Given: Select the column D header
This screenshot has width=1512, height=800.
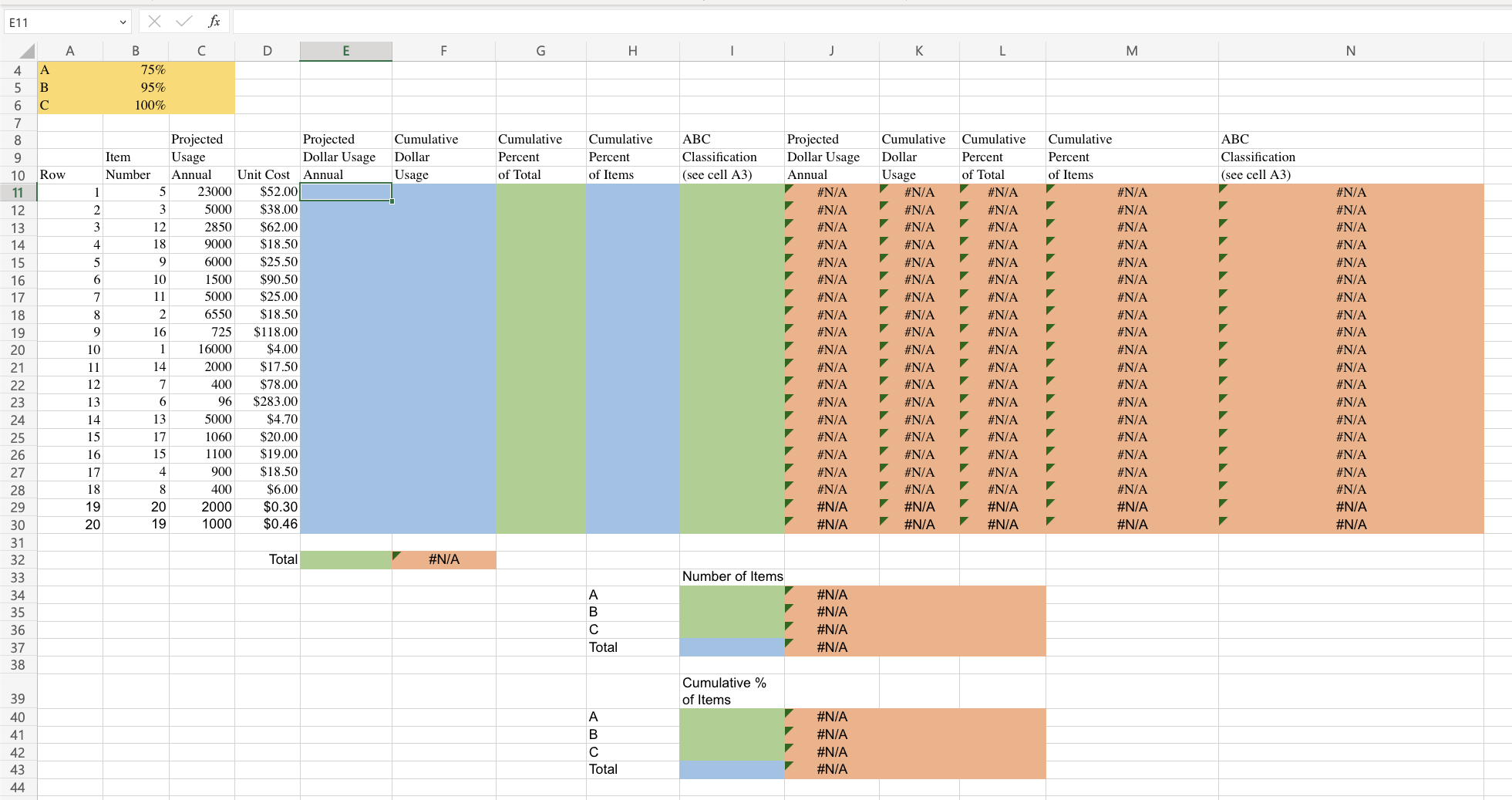Looking at the screenshot, I should coord(268,50).
